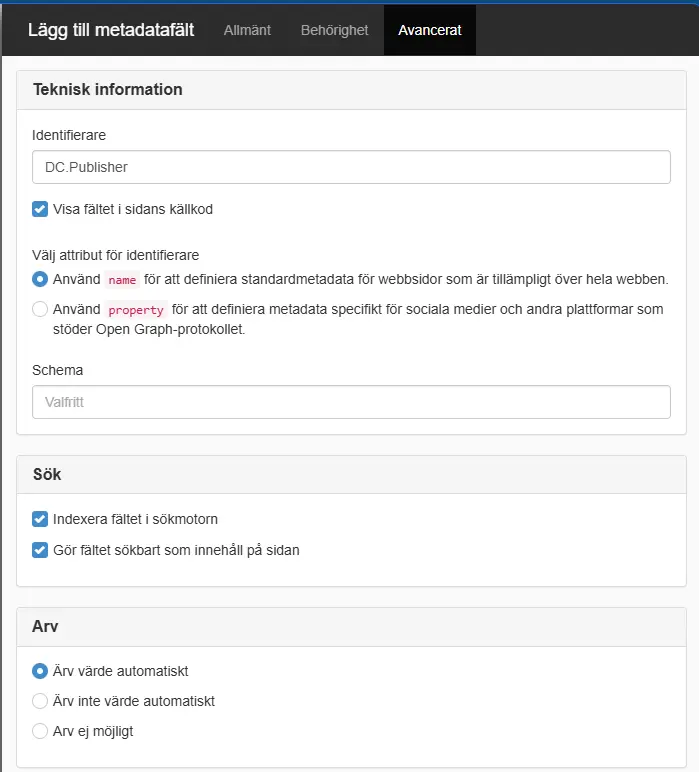
Task: Click the red 'name' code tag
Action: 122,280
